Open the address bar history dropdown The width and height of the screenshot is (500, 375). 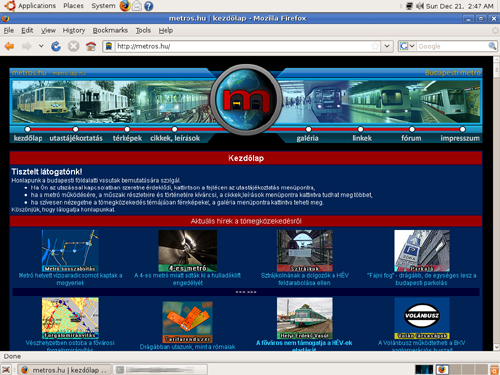pos(387,46)
